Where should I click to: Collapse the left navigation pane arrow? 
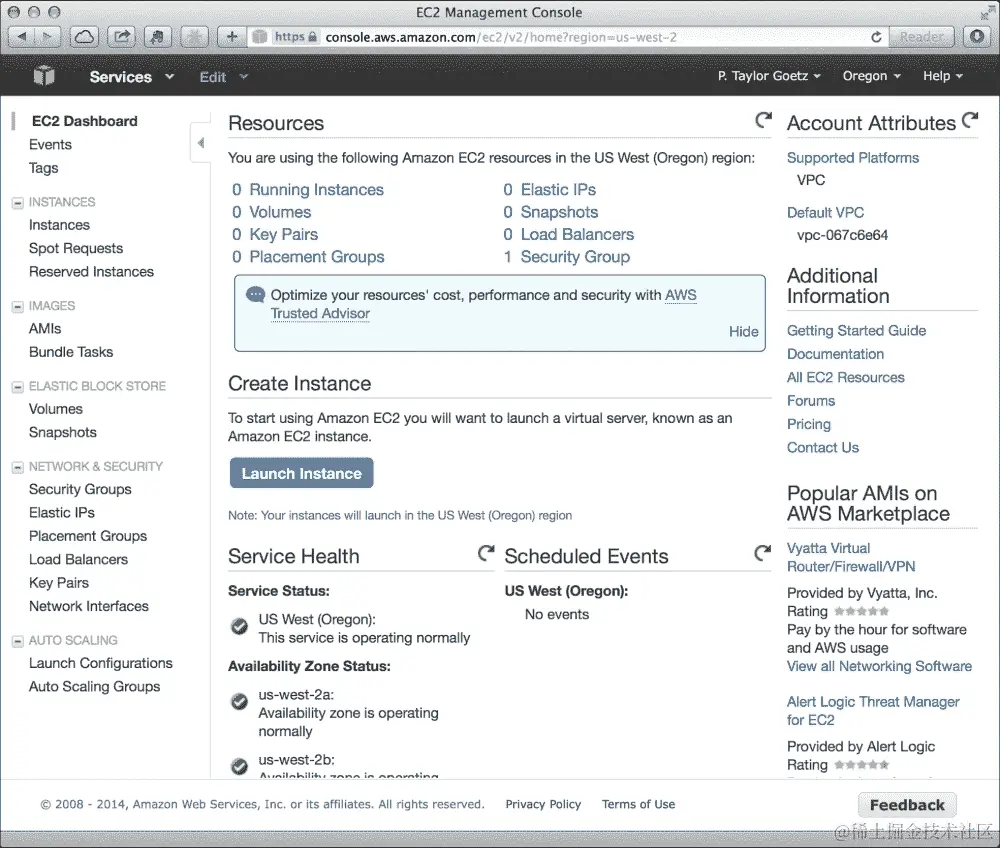pos(200,143)
